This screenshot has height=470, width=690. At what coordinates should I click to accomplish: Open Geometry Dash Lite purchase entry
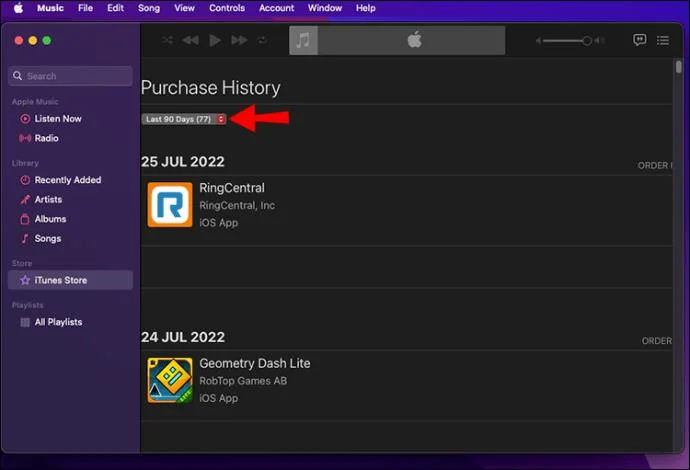pos(254,364)
